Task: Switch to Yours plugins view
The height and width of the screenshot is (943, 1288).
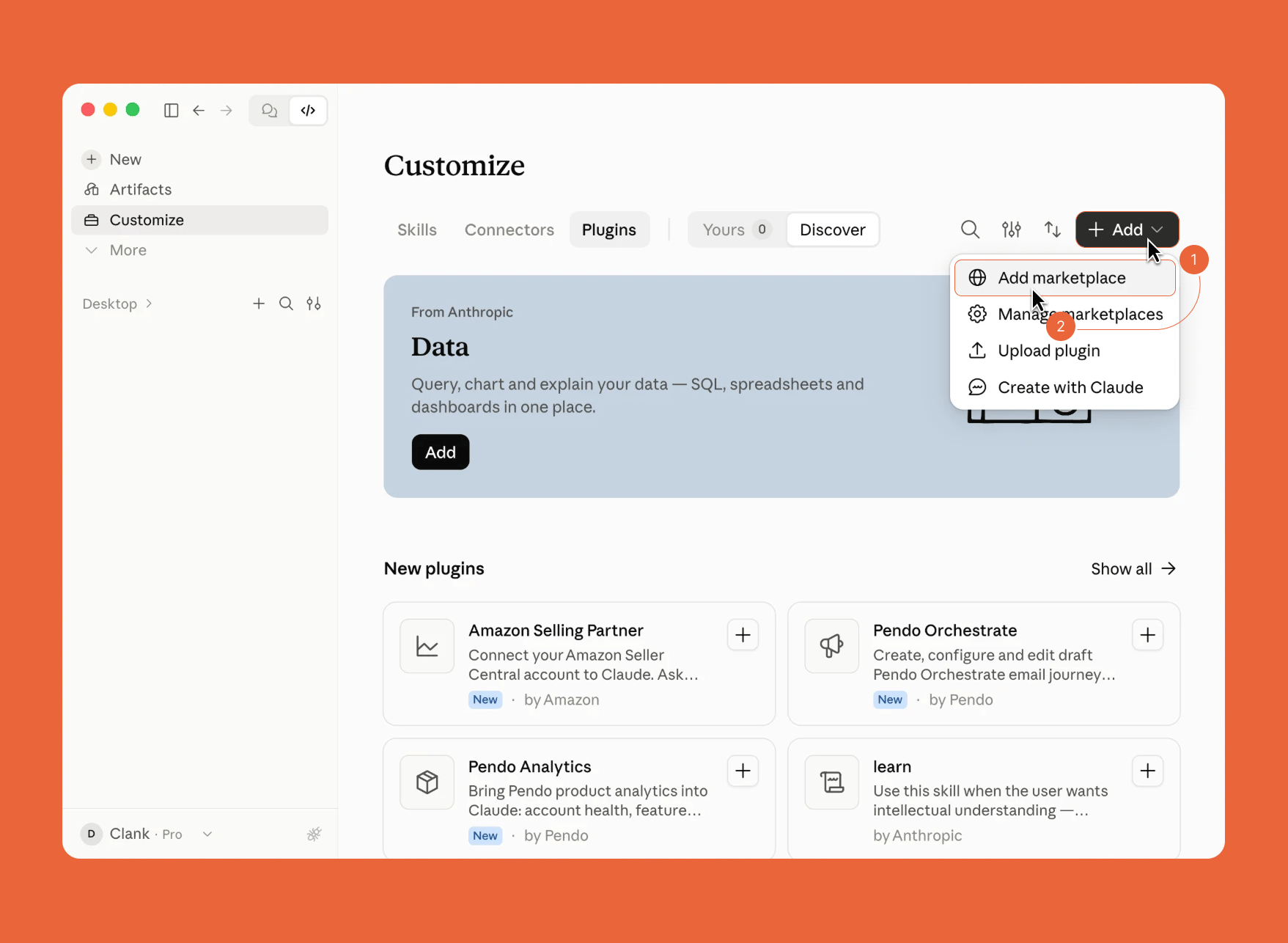Action: [x=737, y=230]
